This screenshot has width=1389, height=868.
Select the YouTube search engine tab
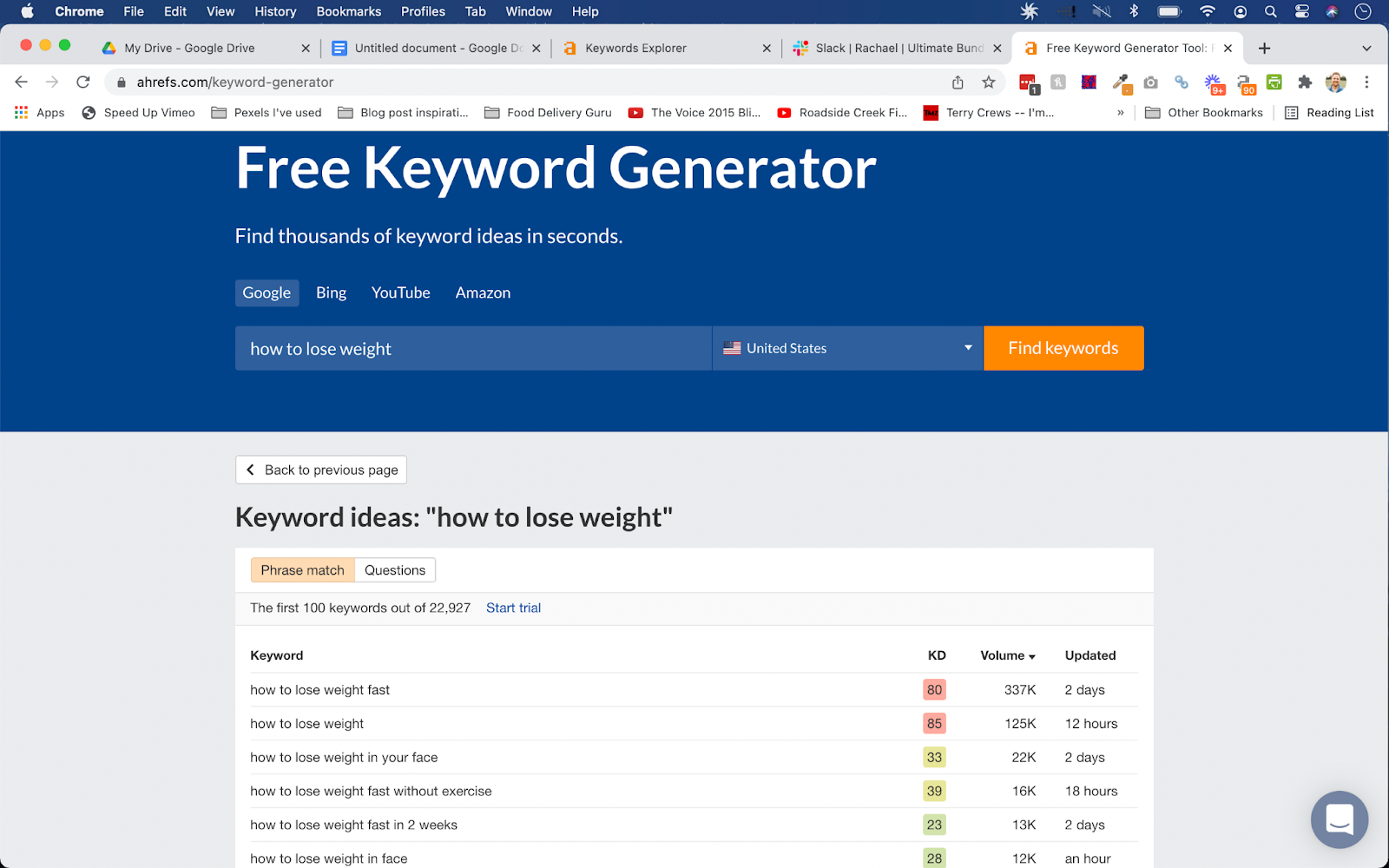coord(400,293)
